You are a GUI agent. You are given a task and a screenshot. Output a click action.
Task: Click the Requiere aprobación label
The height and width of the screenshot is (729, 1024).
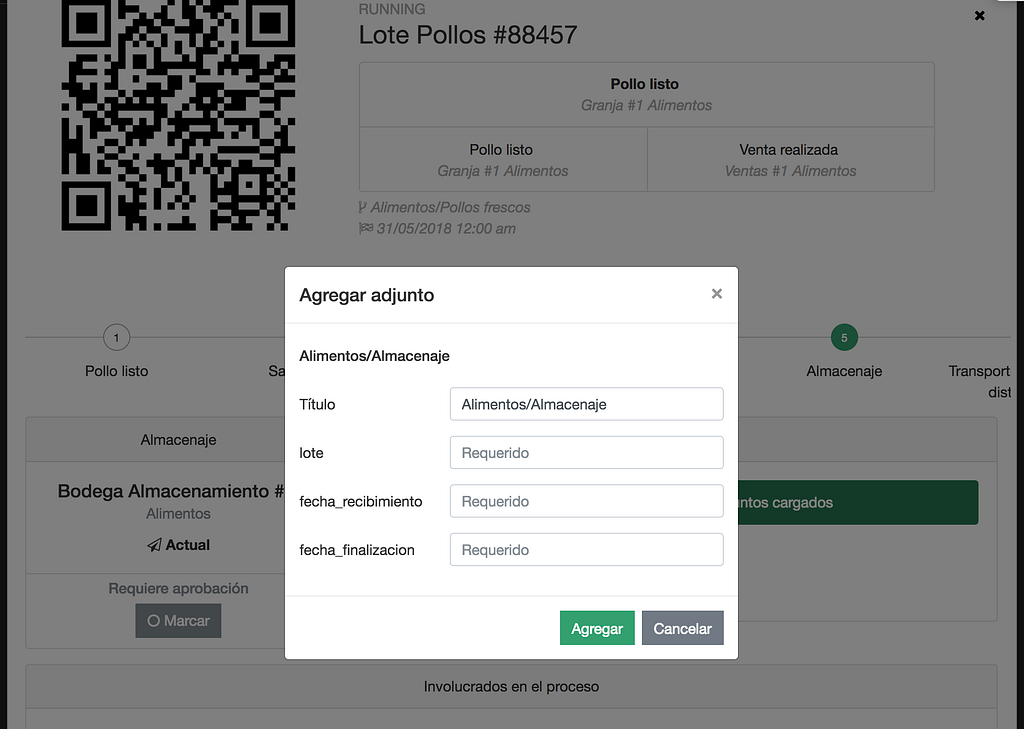178,589
